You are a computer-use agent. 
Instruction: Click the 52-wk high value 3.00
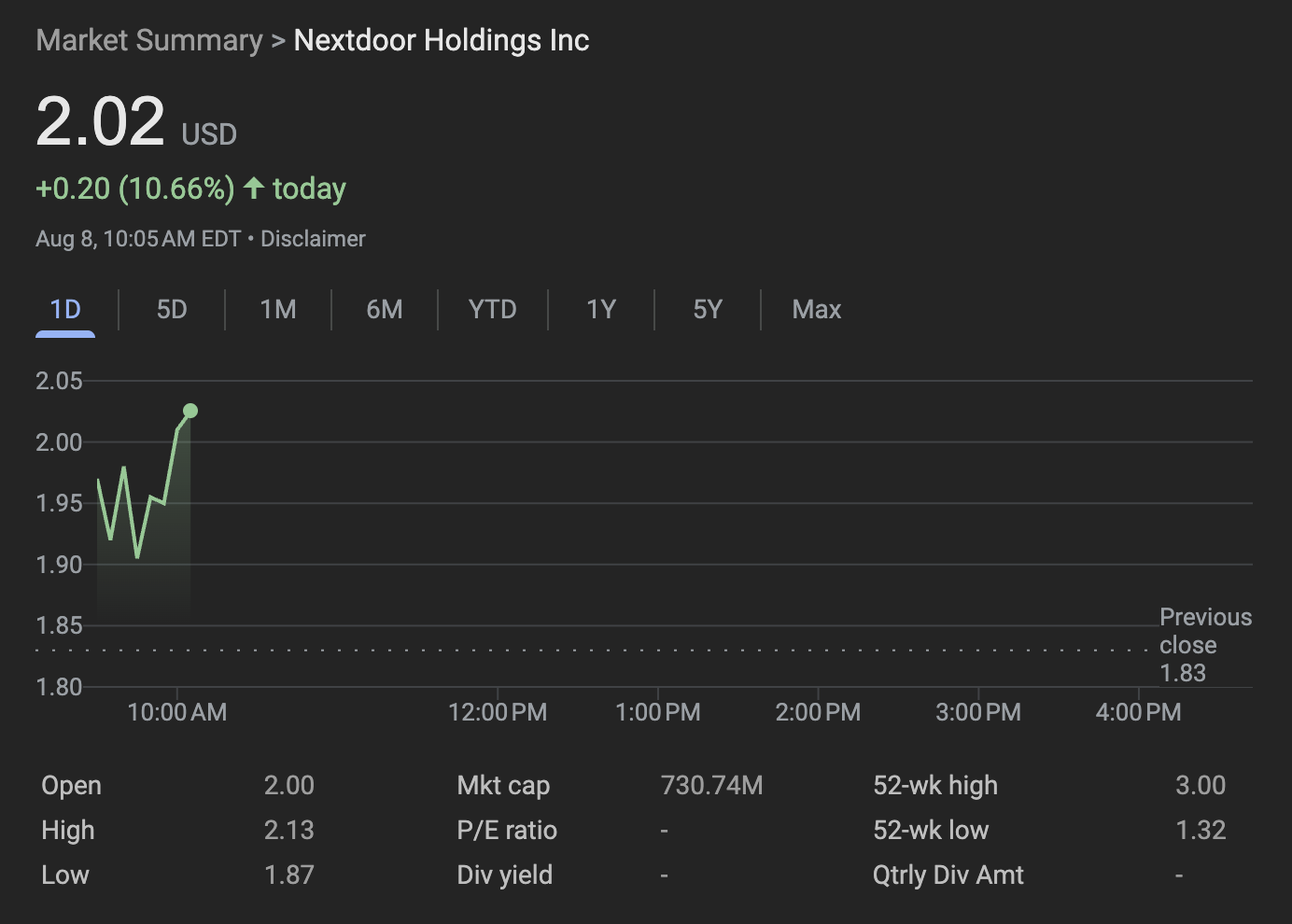coord(1201,786)
